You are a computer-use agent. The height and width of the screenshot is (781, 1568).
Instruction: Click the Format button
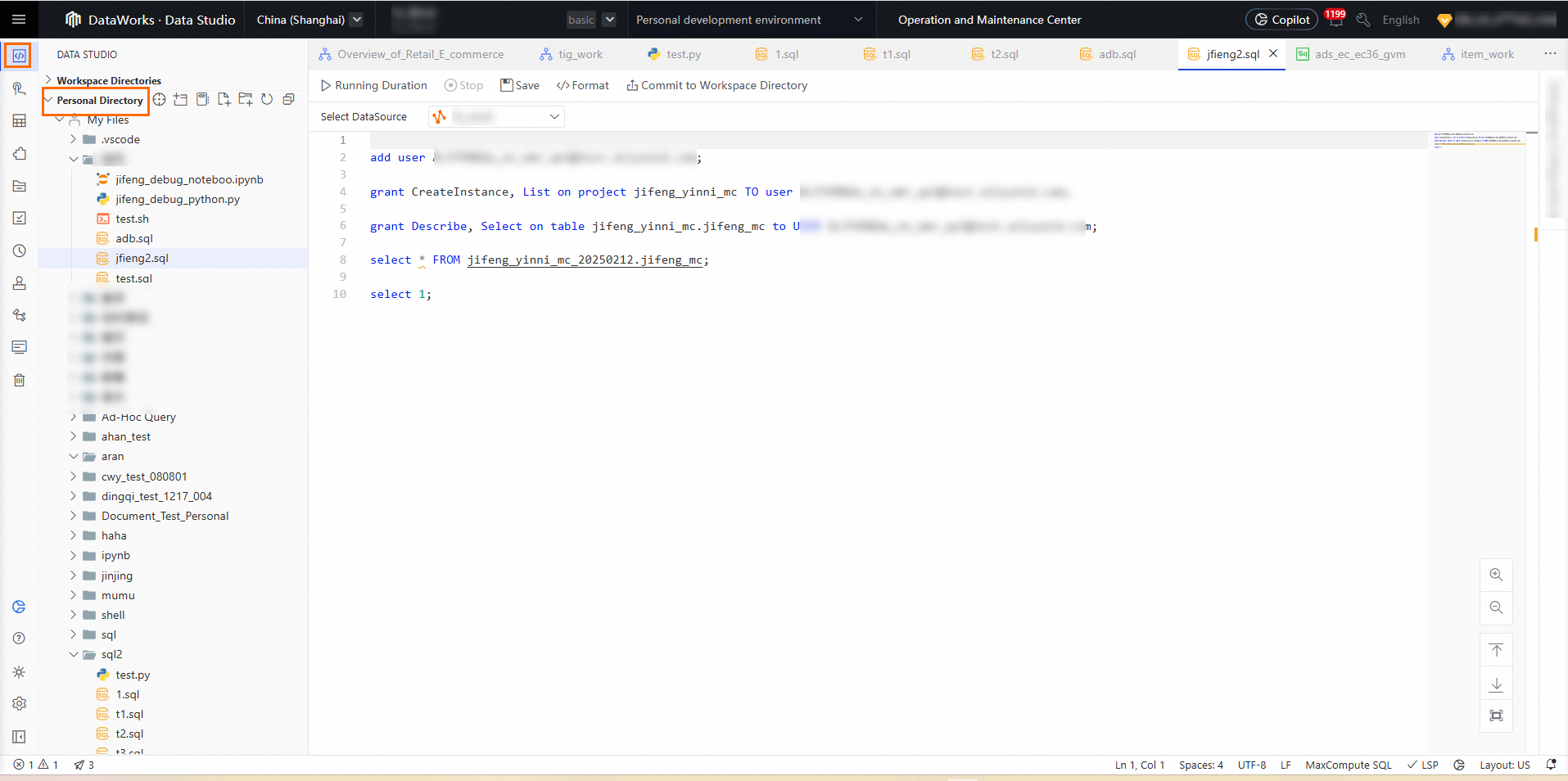583,85
